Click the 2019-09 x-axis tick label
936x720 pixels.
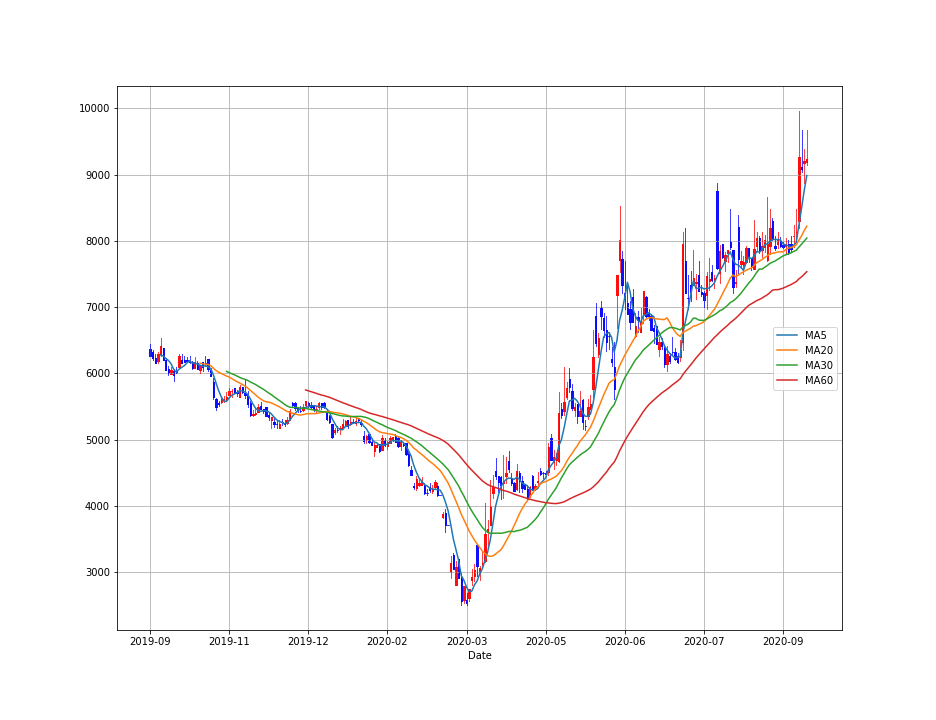(150, 641)
